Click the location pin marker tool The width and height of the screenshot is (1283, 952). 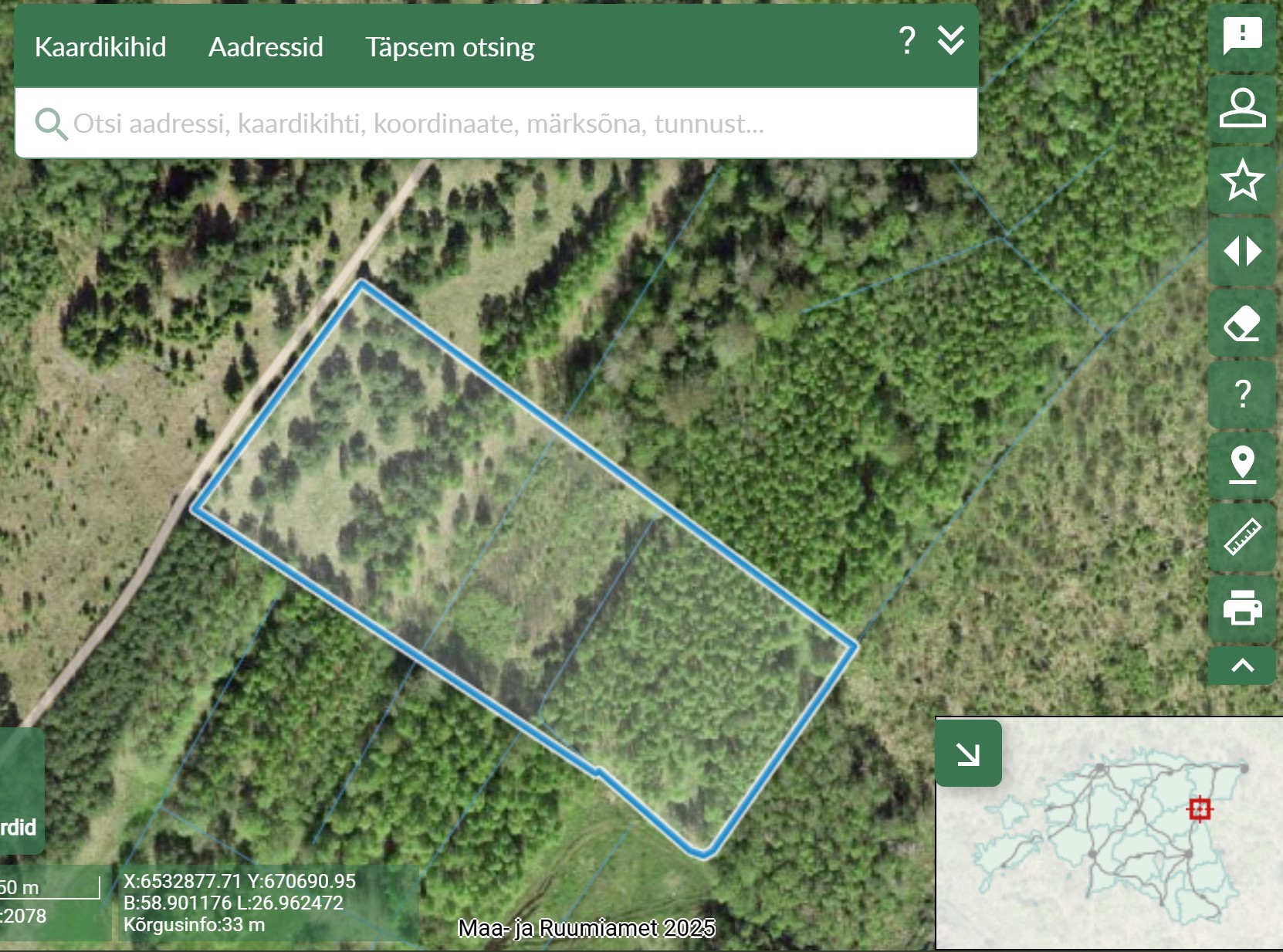pyautogui.click(x=1241, y=465)
